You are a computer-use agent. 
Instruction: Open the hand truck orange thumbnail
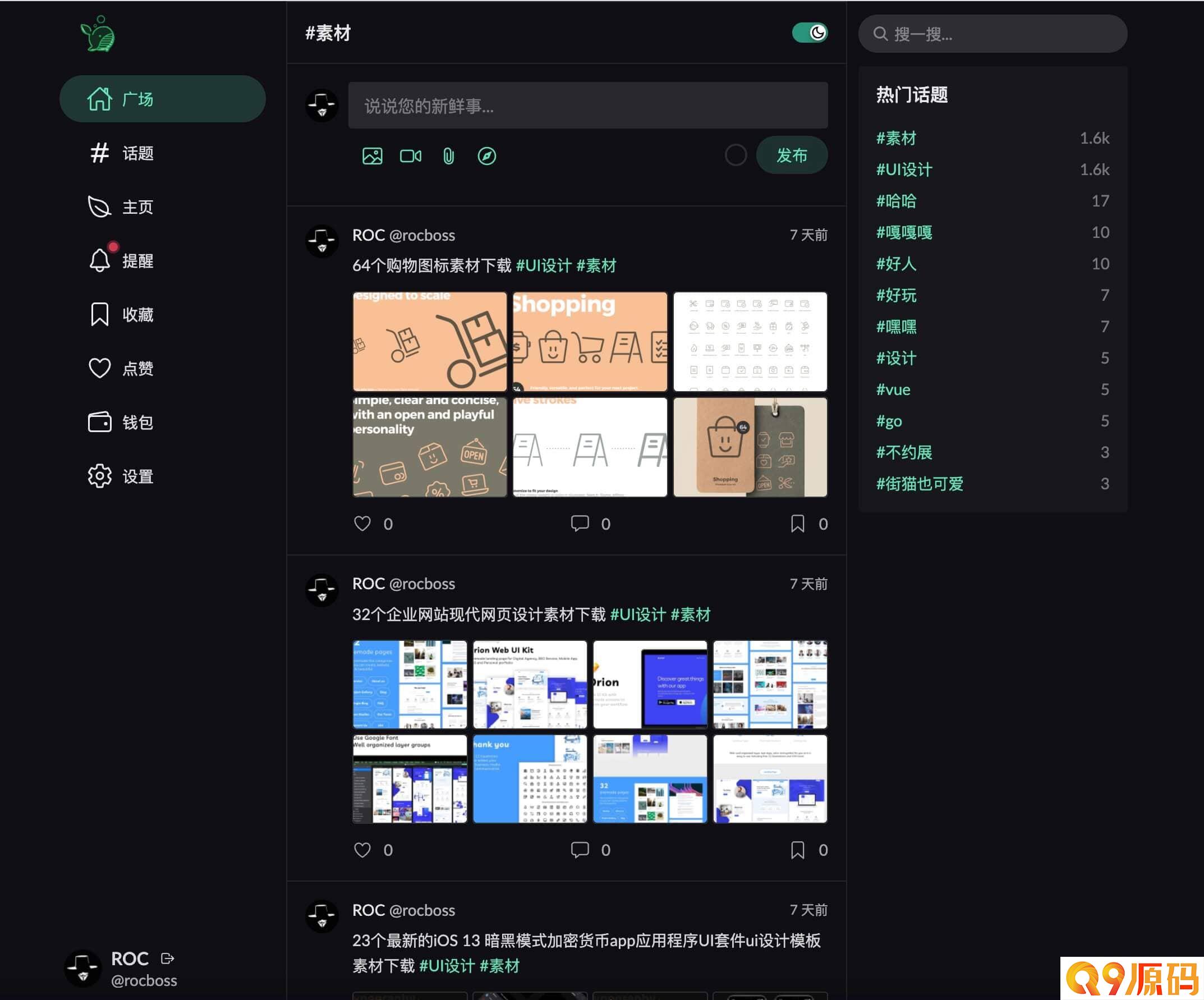coord(429,342)
